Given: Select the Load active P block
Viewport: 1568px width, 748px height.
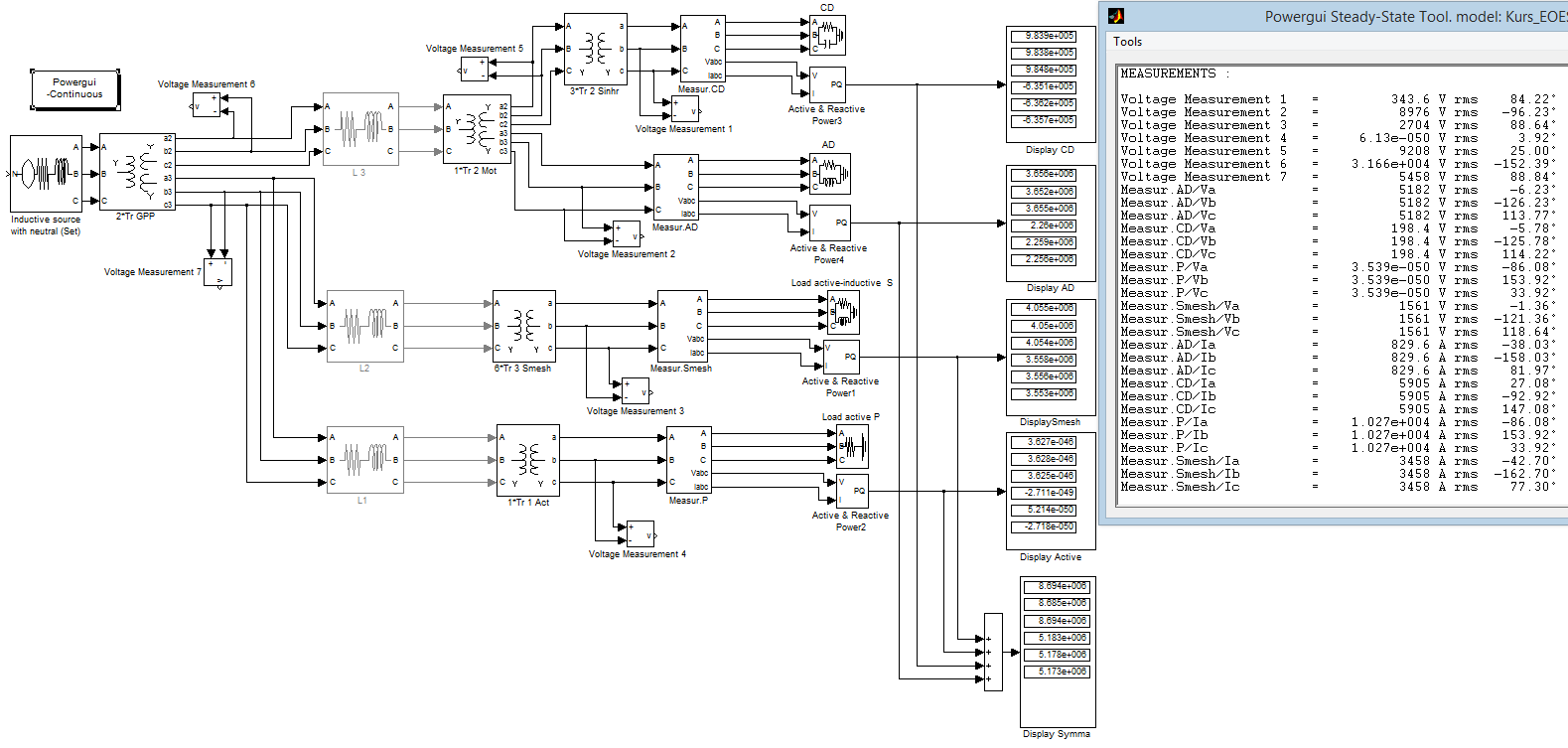Looking at the screenshot, I should click(x=852, y=446).
